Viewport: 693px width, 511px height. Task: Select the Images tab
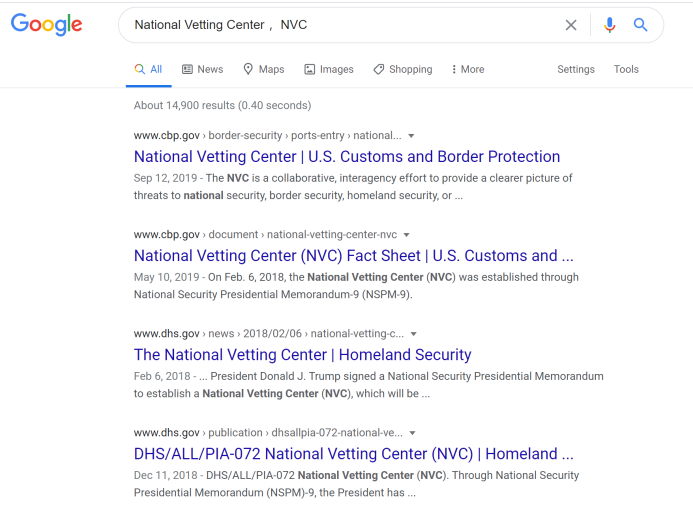329,69
